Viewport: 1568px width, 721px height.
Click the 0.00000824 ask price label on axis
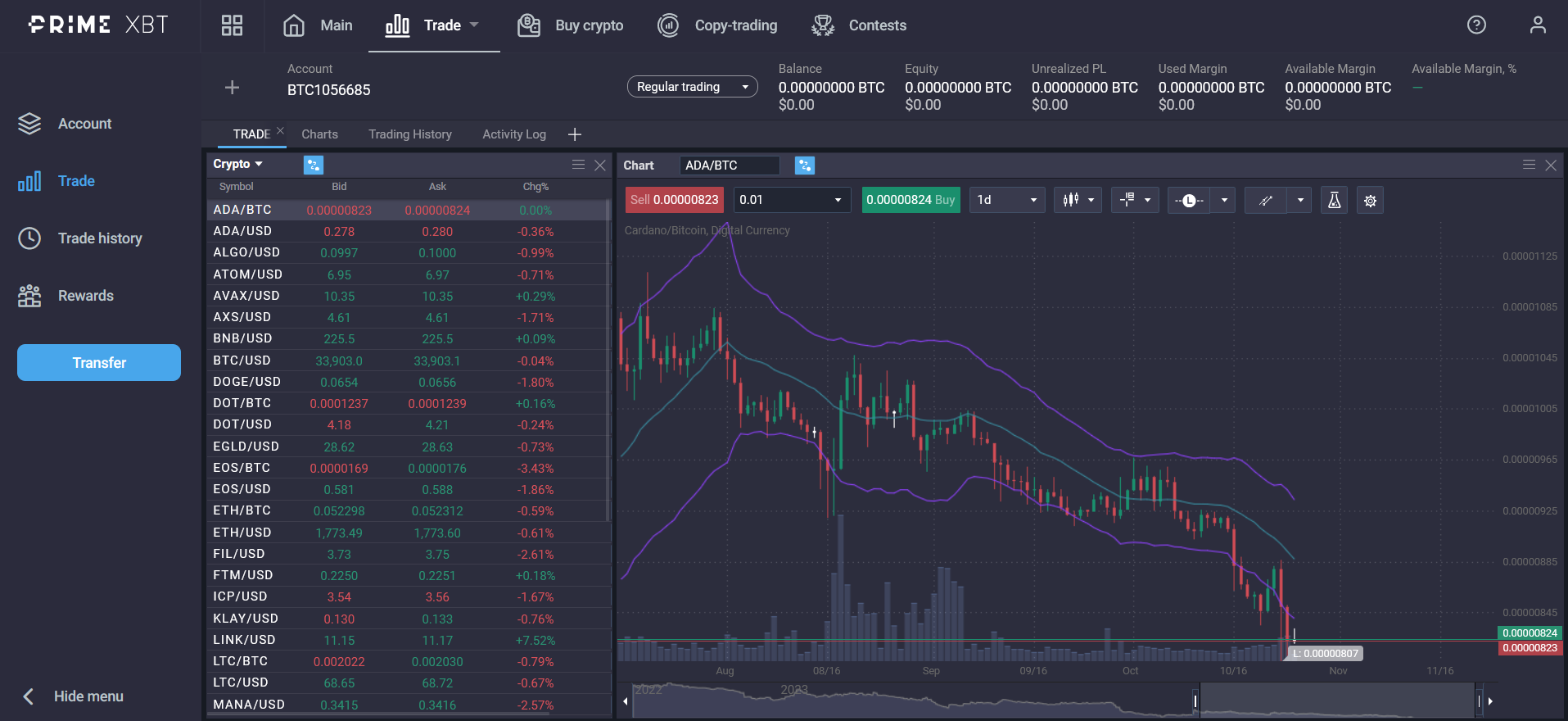(1530, 633)
